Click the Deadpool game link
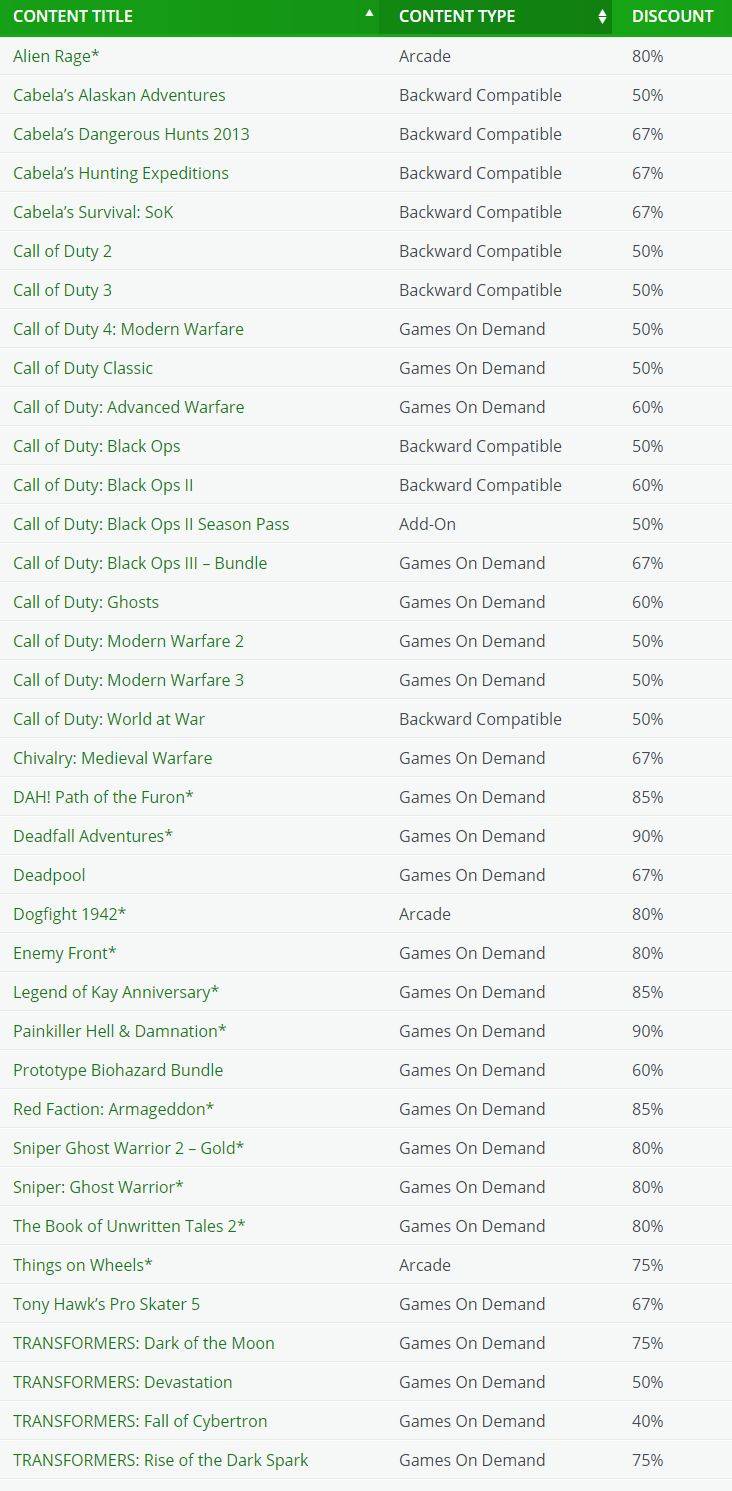The image size is (732, 1491). click(x=49, y=875)
